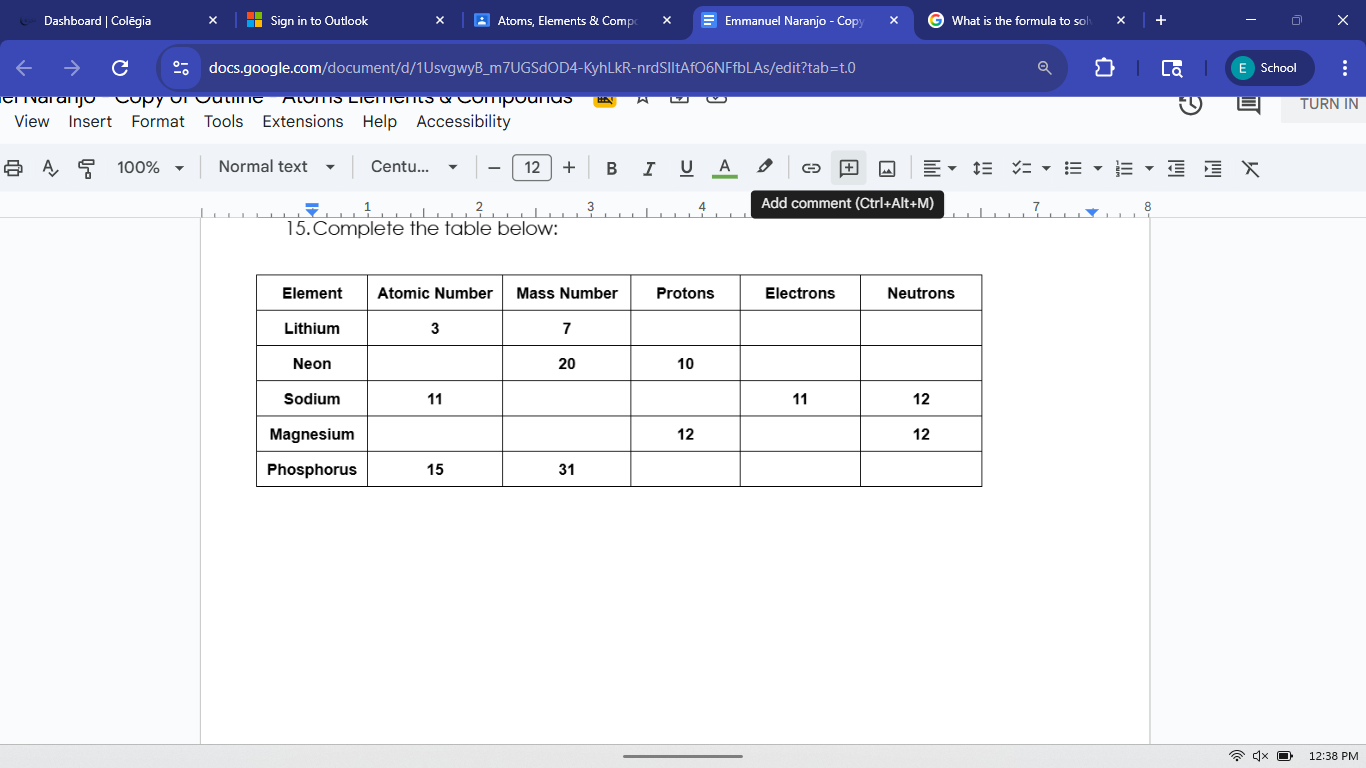
Task: Insert a link
Action: [811, 167]
